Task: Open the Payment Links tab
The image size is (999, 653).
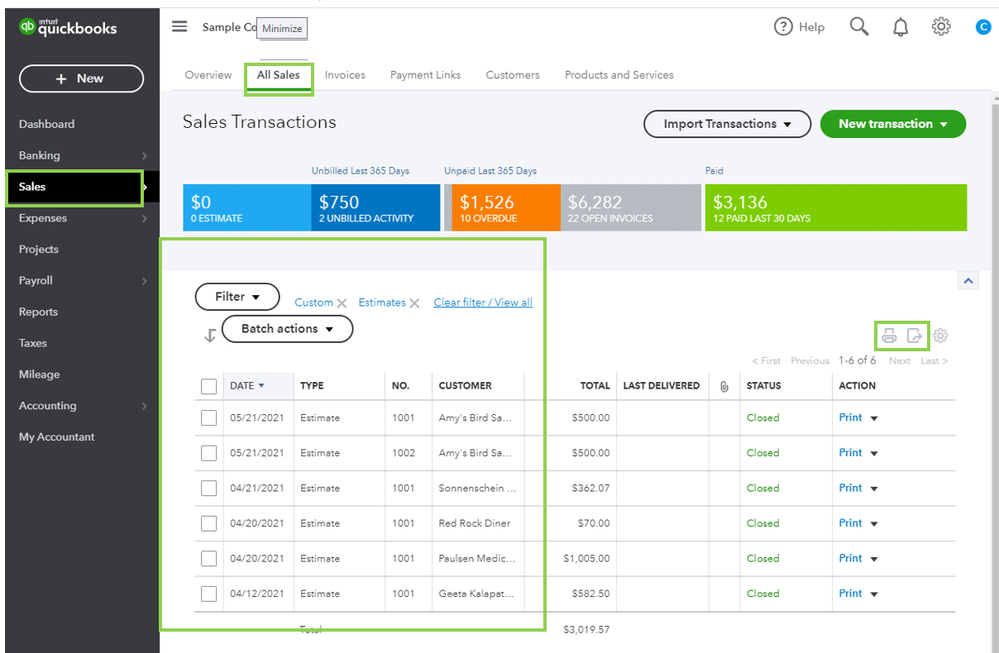Action: click(425, 75)
